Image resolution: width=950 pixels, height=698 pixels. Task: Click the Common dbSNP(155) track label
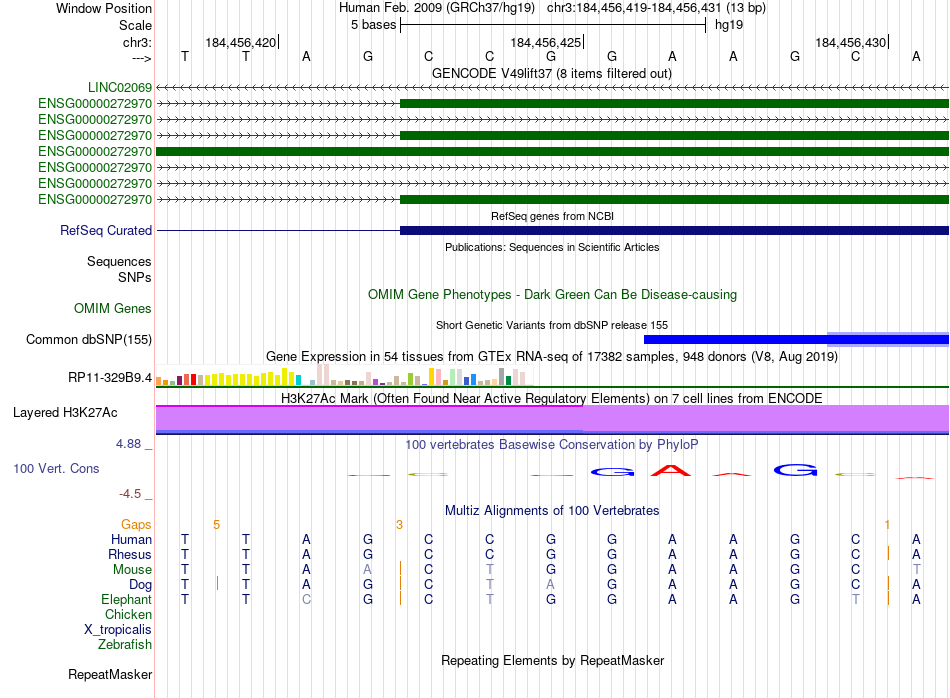point(89,339)
